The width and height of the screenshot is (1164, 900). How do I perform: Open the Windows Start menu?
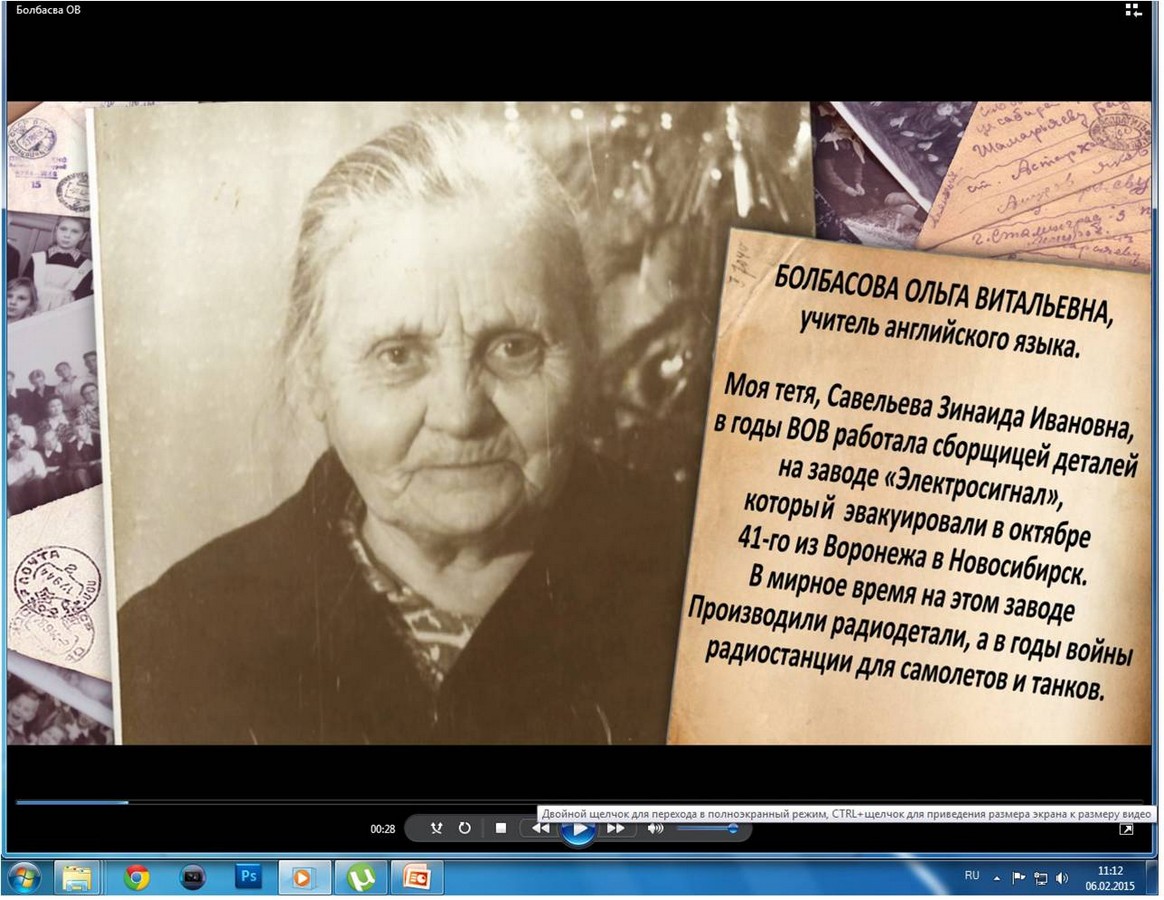pyautogui.click(x=23, y=877)
